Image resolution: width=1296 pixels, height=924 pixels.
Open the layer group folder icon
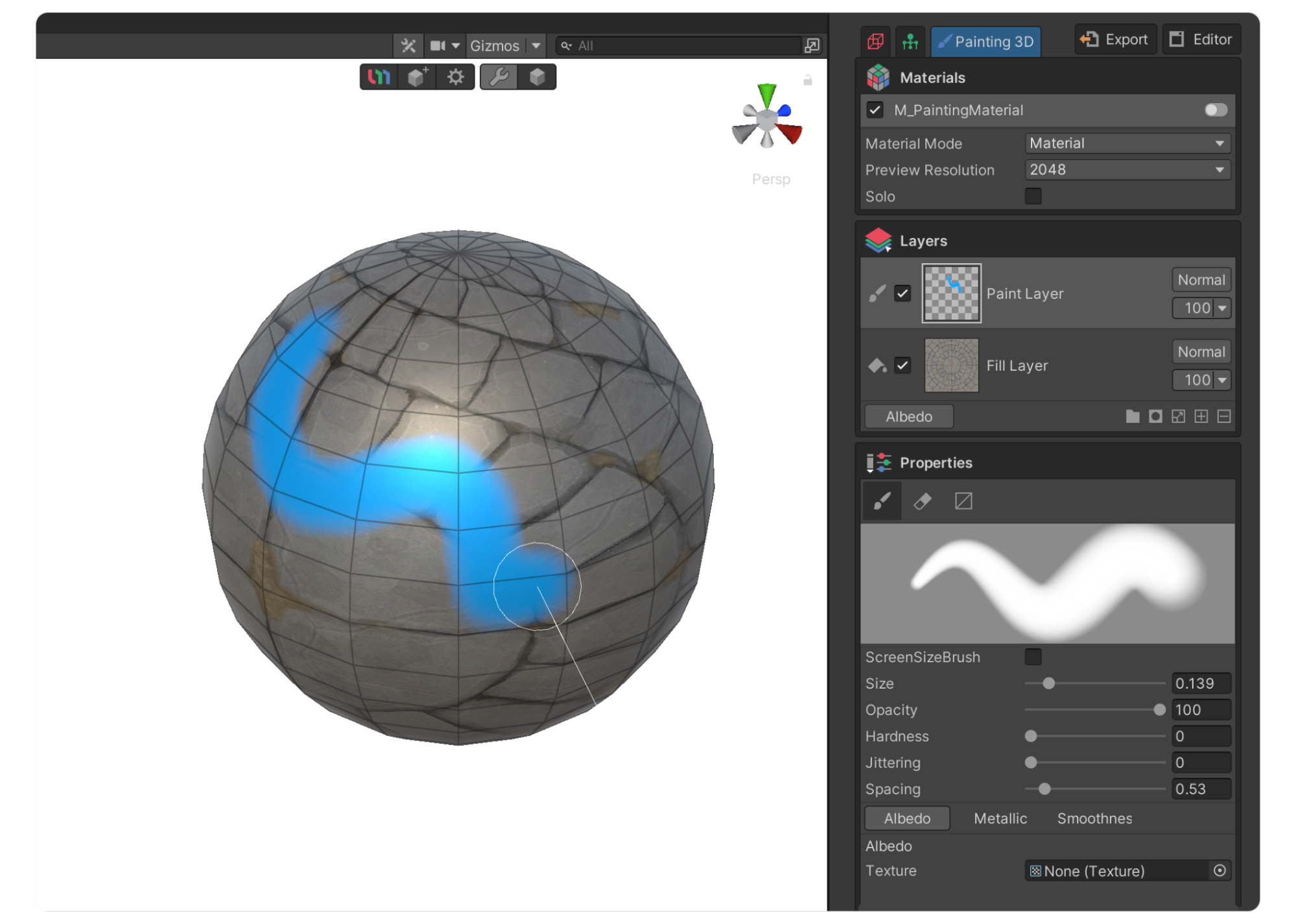[x=1133, y=416]
